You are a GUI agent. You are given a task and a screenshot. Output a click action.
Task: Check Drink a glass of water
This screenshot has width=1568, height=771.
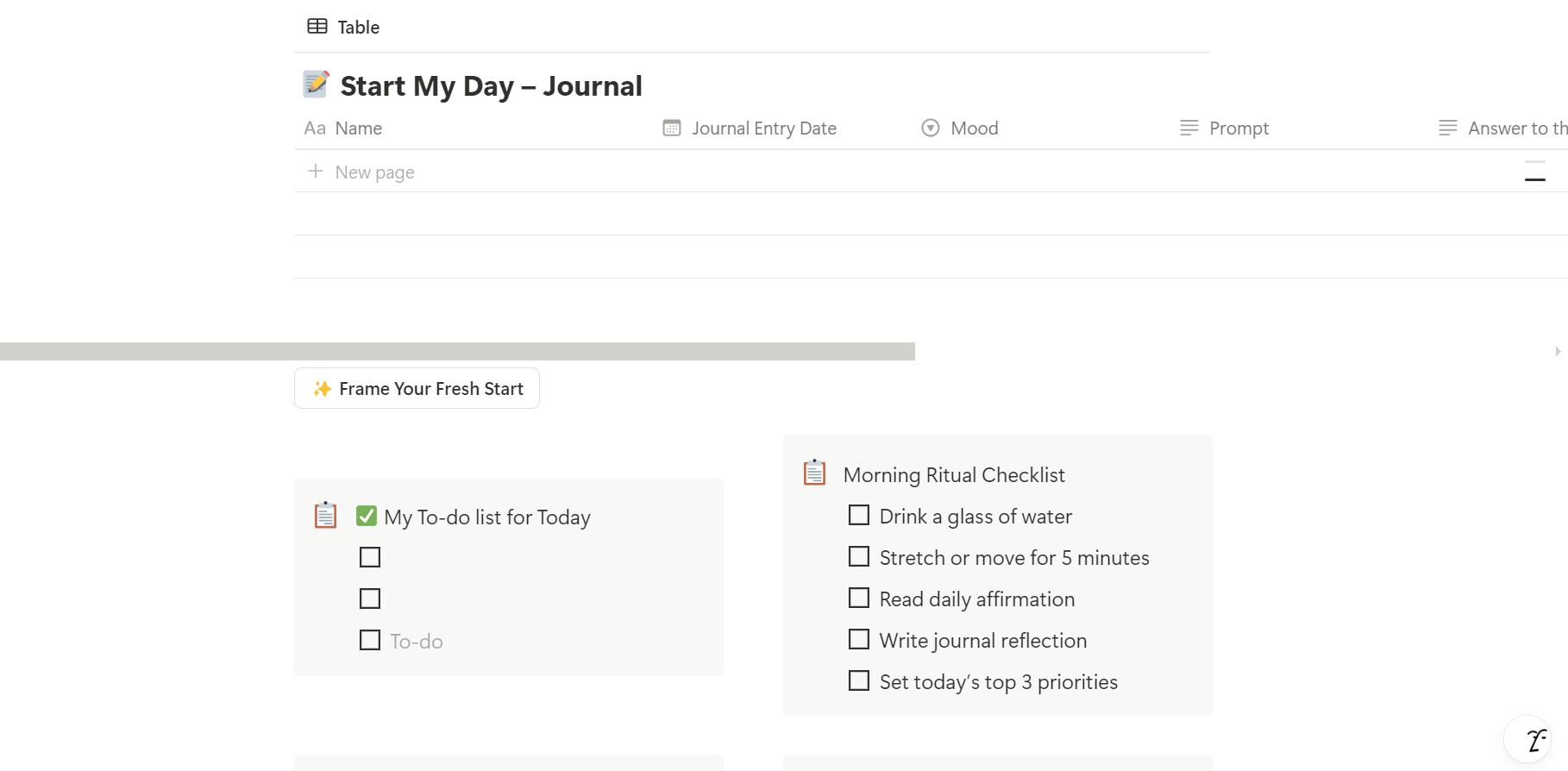point(859,516)
